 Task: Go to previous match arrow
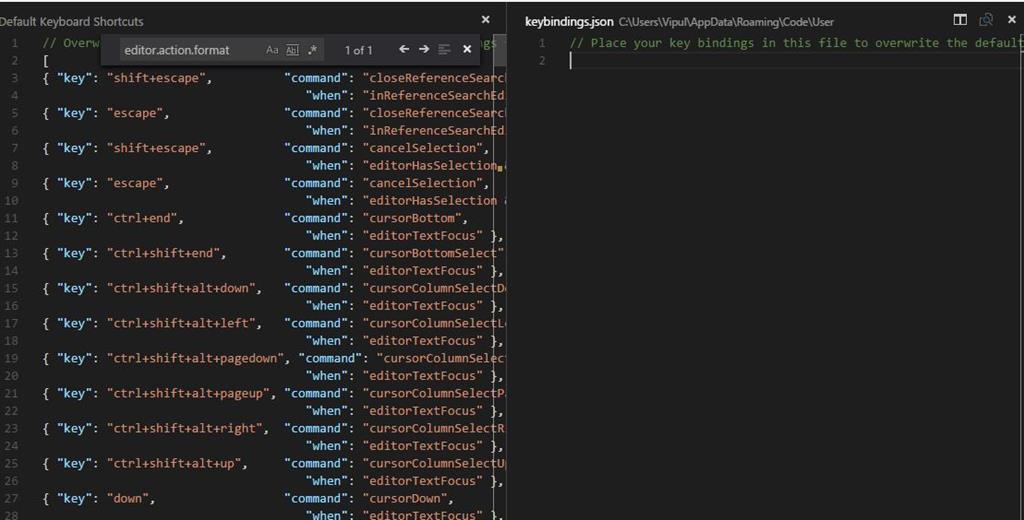pyautogui.click(x=404, y=50)
